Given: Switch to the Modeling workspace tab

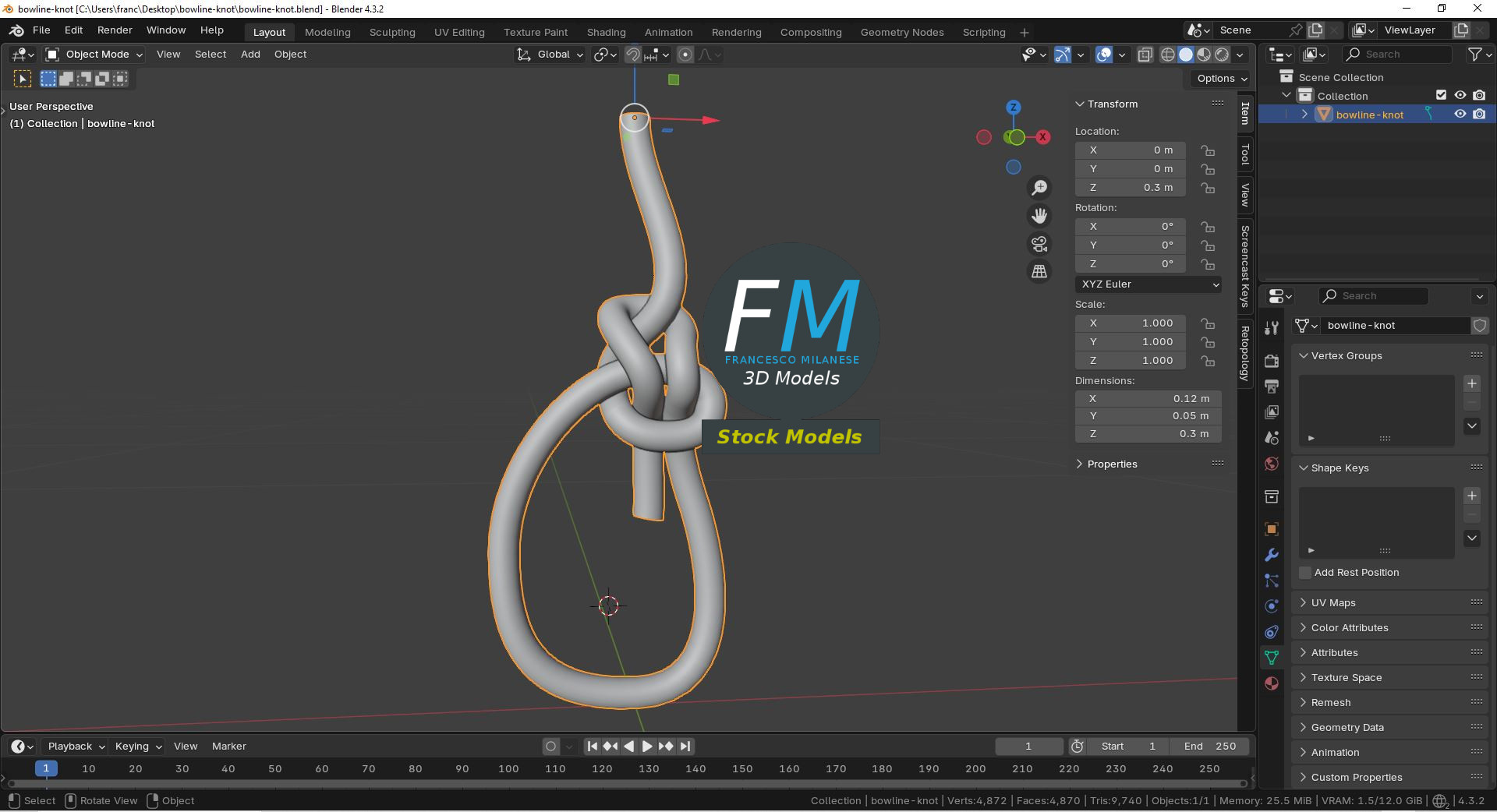Looking at the screenshot, I should 327,32.
